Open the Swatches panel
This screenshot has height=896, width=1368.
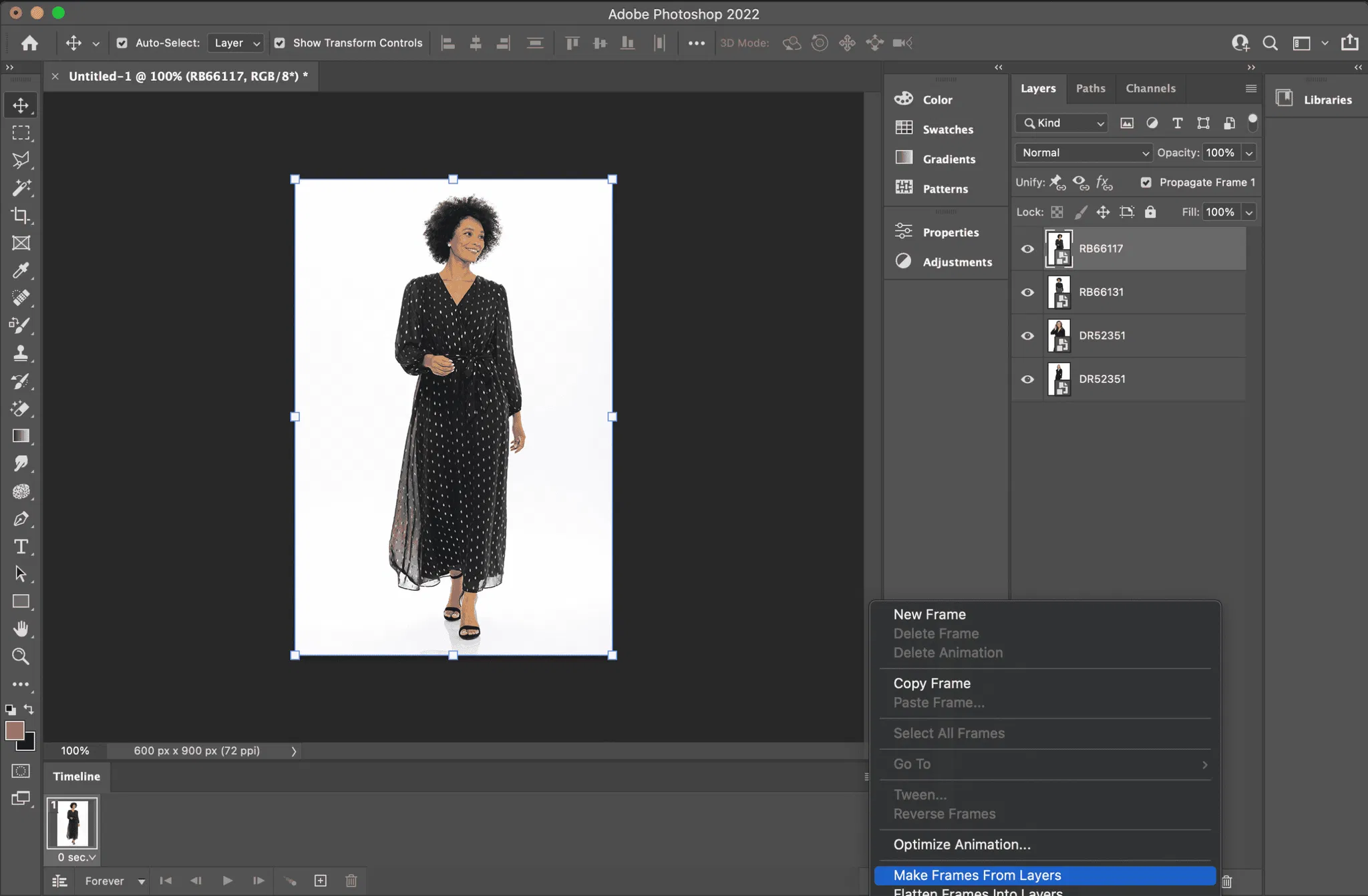pos(947,130)
